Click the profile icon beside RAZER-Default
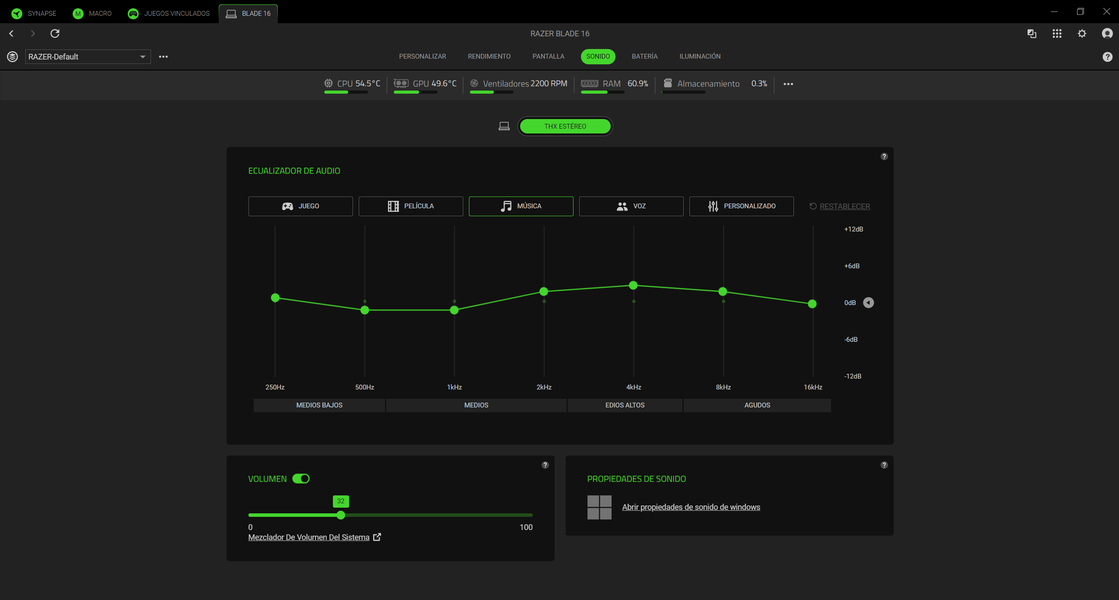The height and width of the screenshot is (600, 1119). click(x=12, y=56)
